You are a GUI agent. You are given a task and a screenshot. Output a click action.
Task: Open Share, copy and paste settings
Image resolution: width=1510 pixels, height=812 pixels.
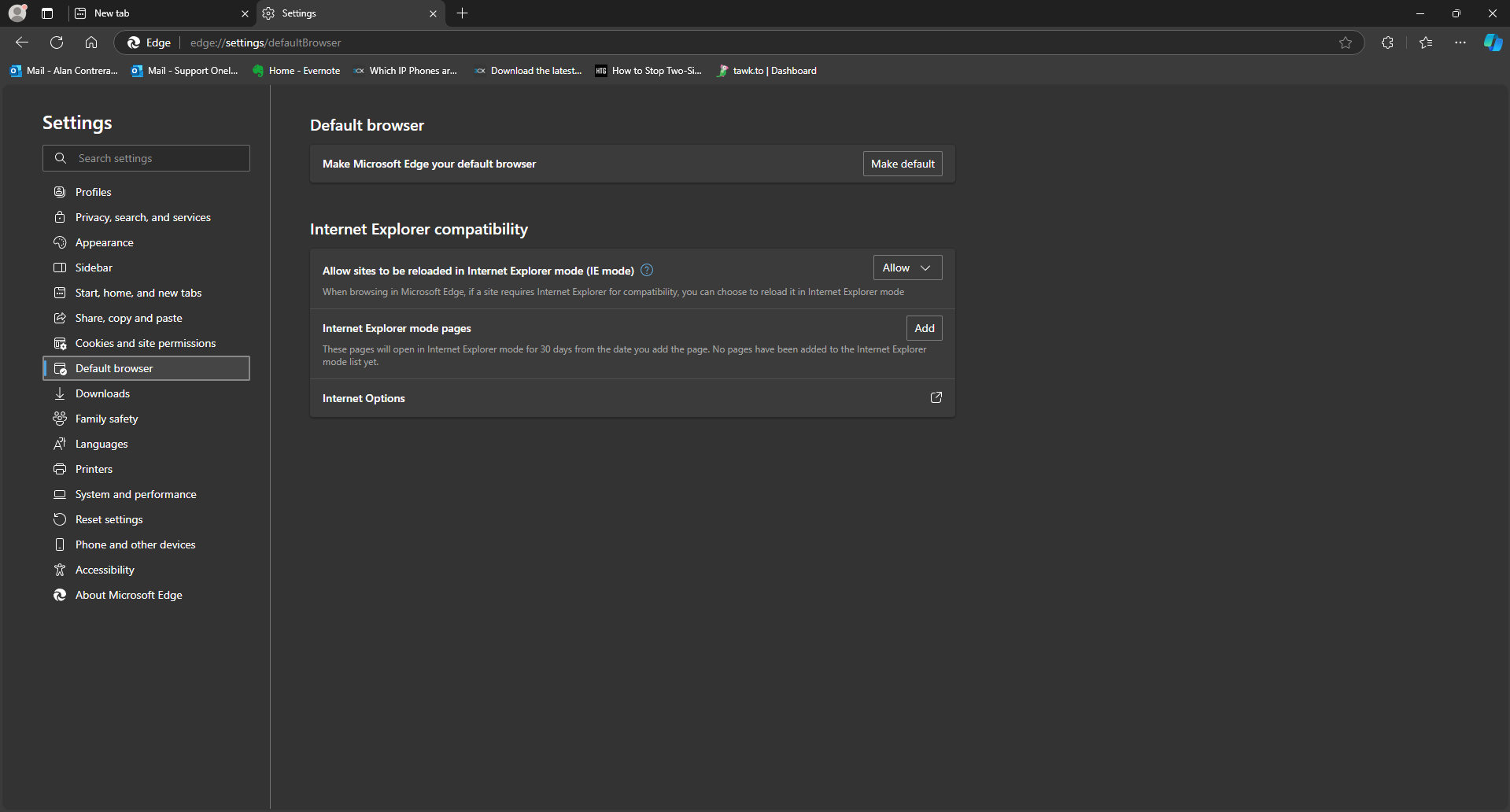[146, 318]
